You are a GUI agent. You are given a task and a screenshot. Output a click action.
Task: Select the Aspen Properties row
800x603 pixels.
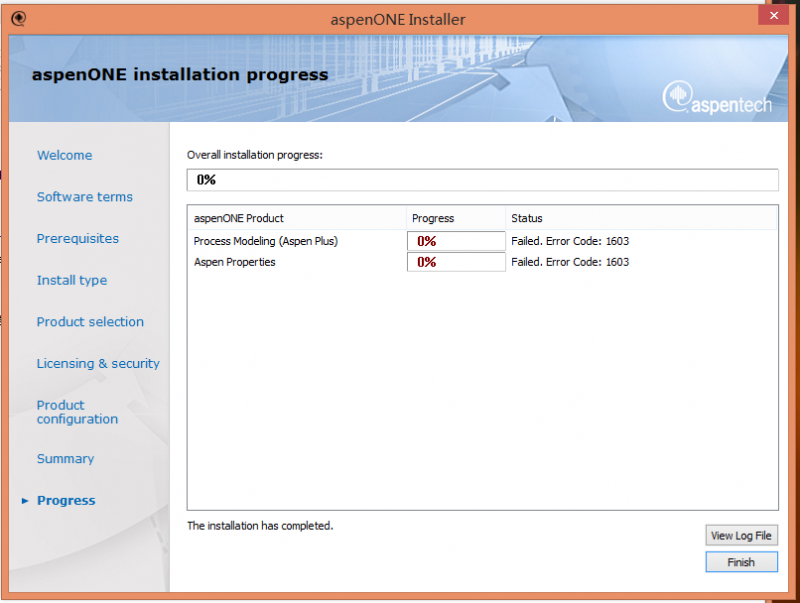click(482, 262)
